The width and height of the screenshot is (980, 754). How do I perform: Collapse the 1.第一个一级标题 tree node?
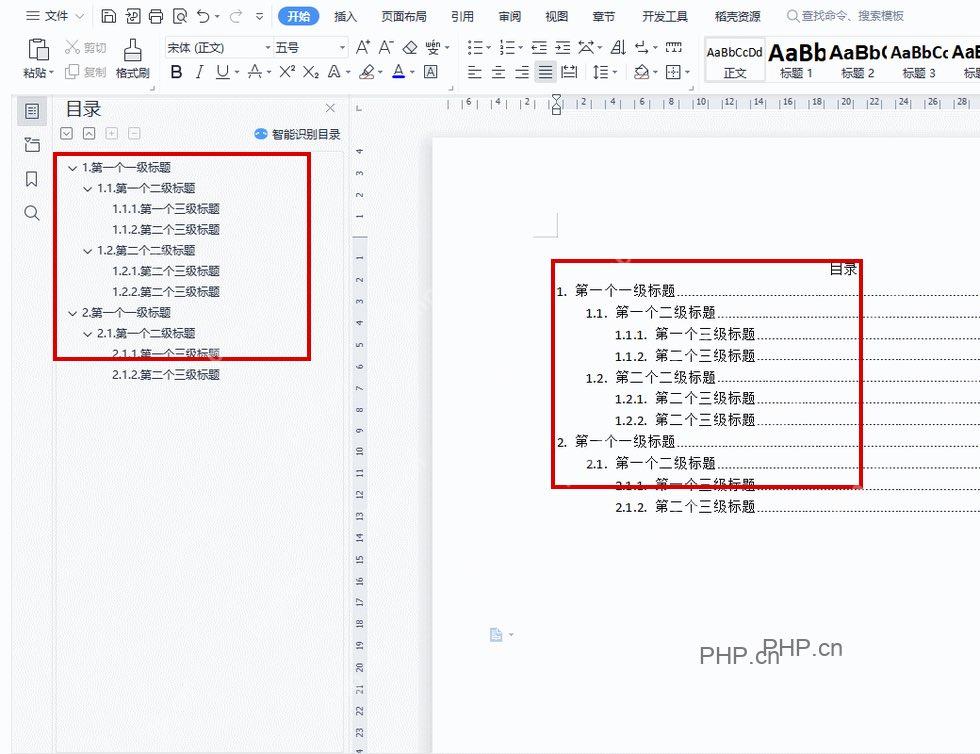coord(72,168)
